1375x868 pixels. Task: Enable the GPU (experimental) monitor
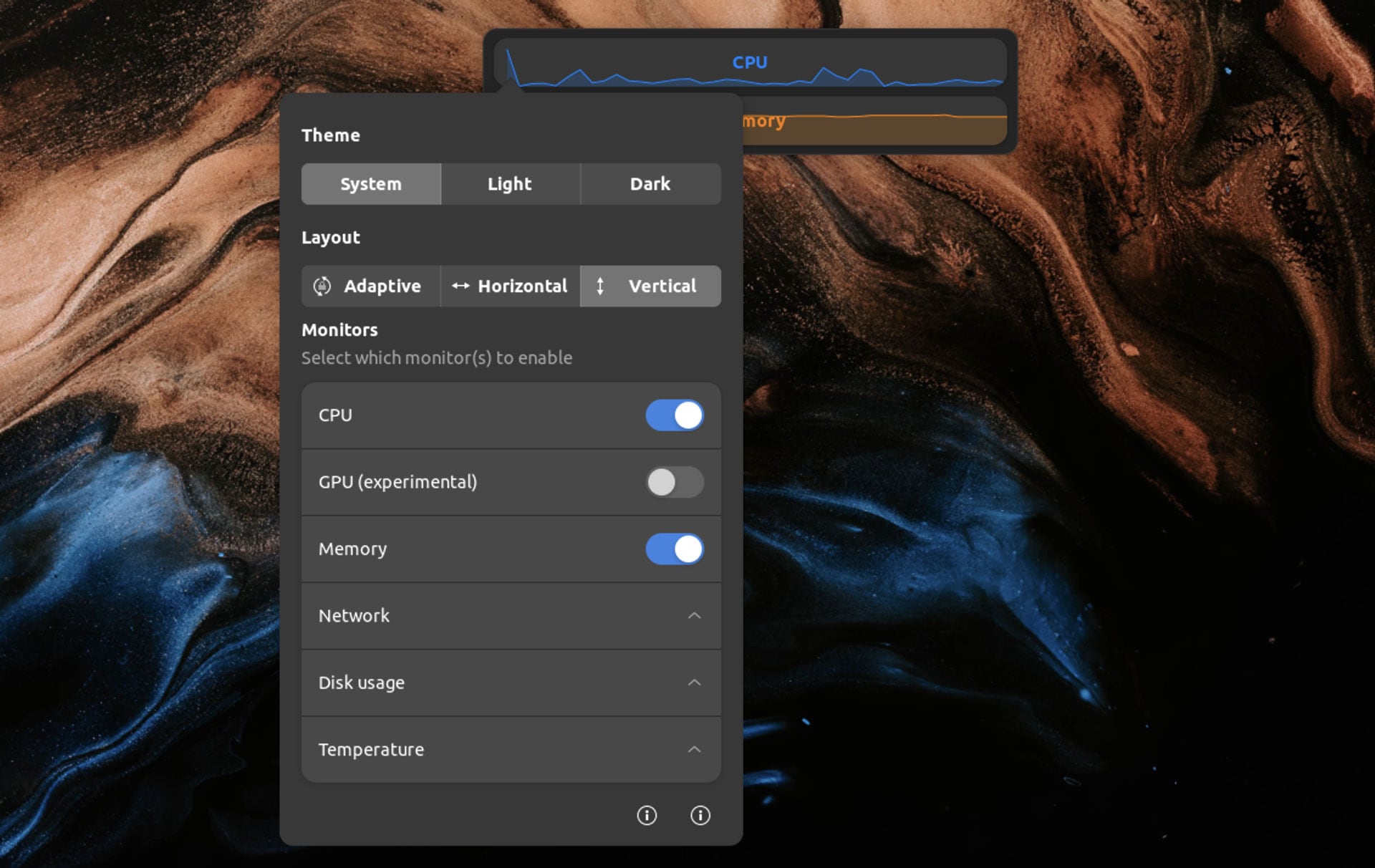674,482
